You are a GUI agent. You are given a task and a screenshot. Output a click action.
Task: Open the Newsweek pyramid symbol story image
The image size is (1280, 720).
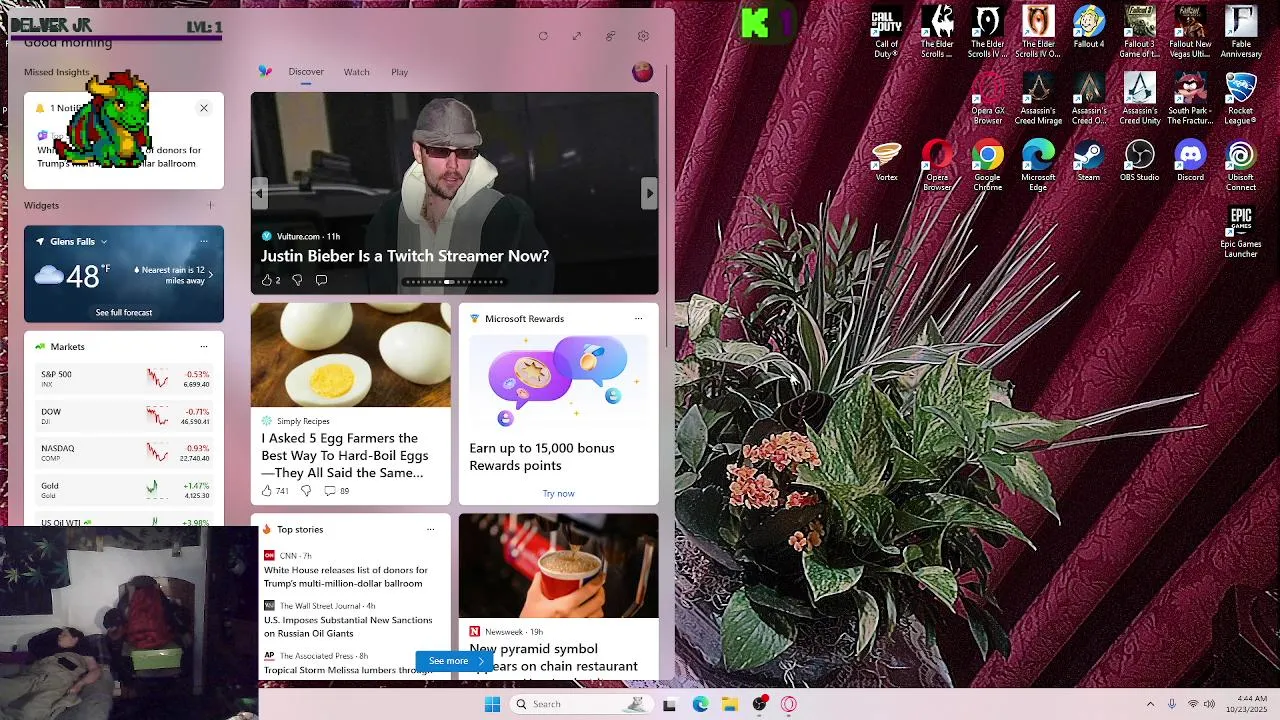coord(559,566)
